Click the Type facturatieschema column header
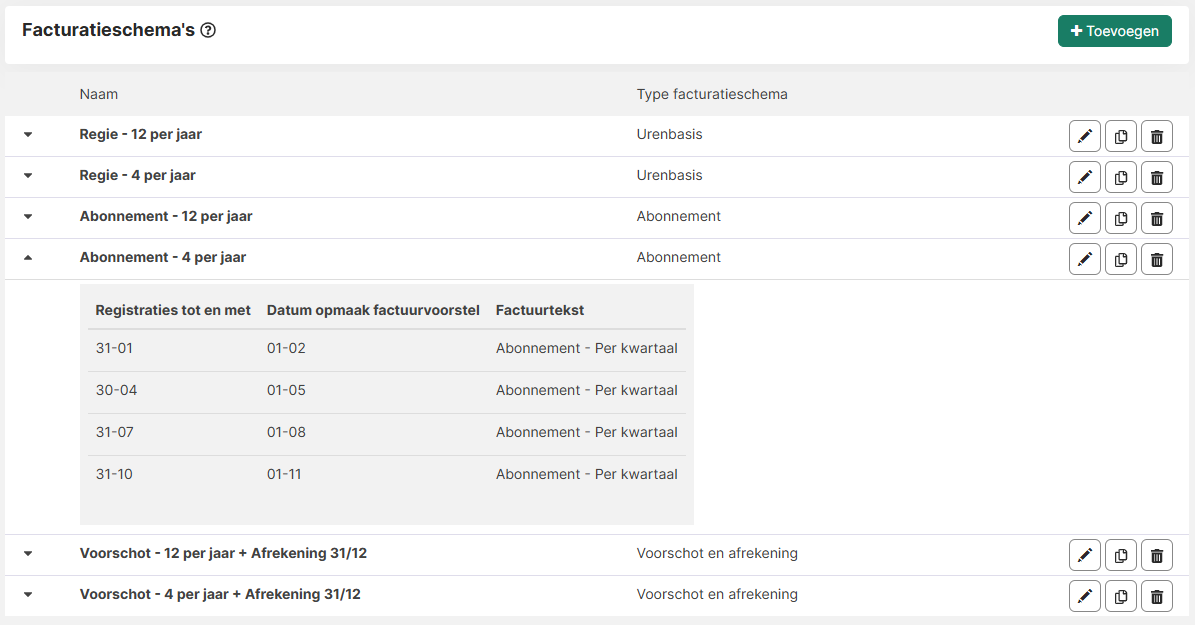The image size is (1195, 625). 712,94
